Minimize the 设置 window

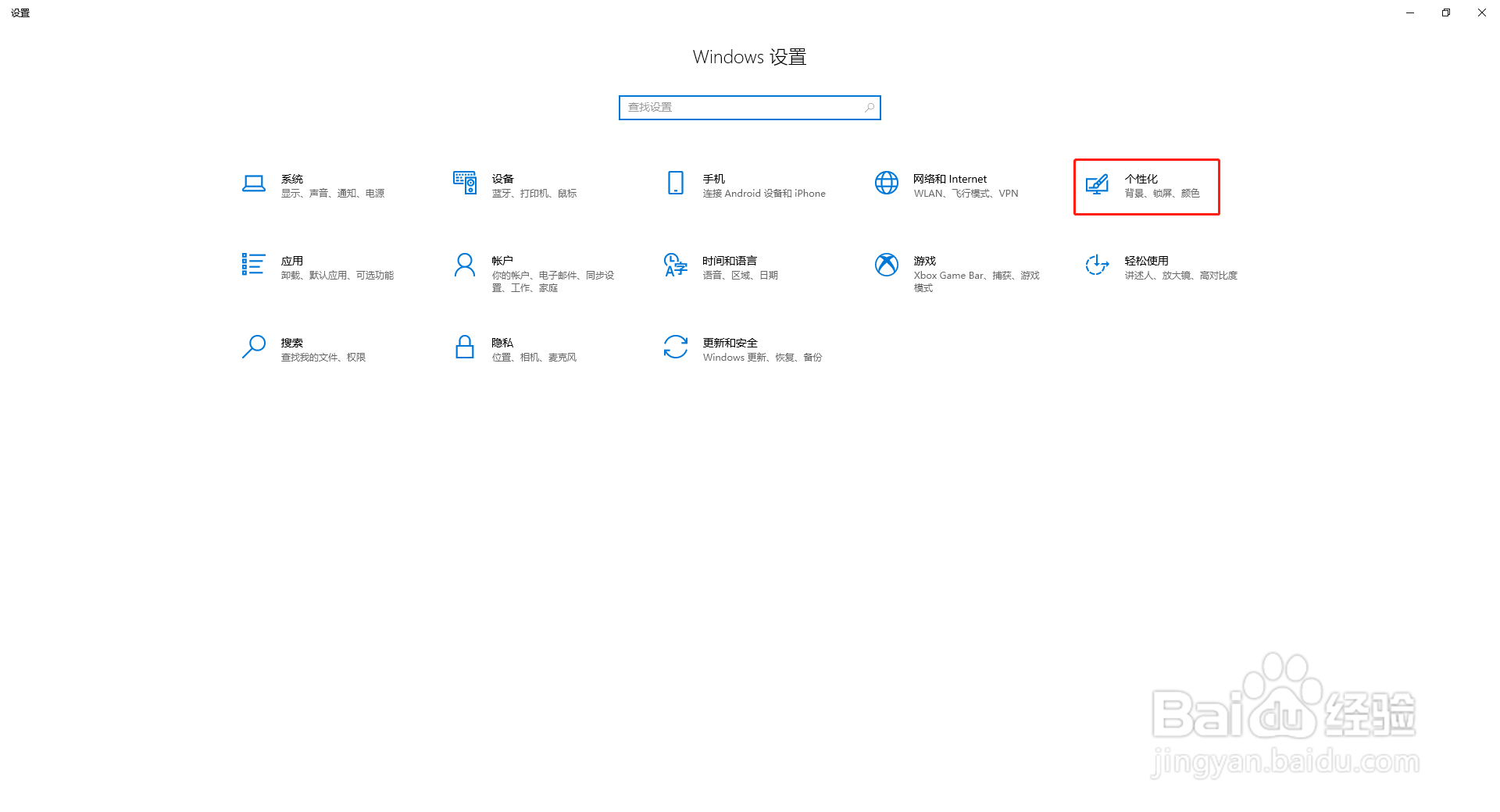point(1410,12)
